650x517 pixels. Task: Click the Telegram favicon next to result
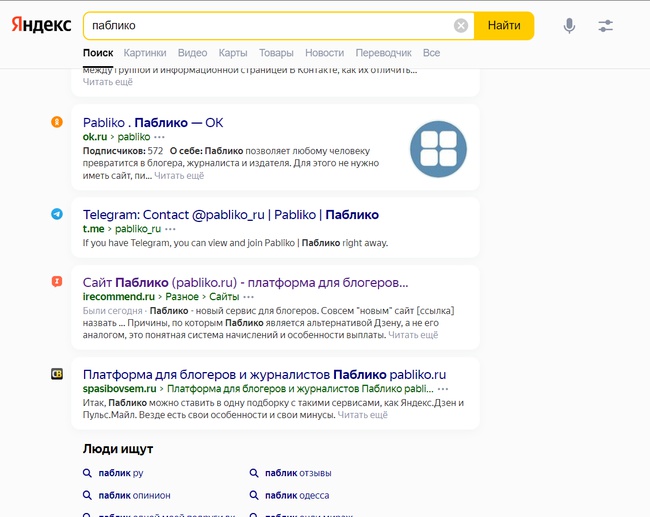click(57, 214)
